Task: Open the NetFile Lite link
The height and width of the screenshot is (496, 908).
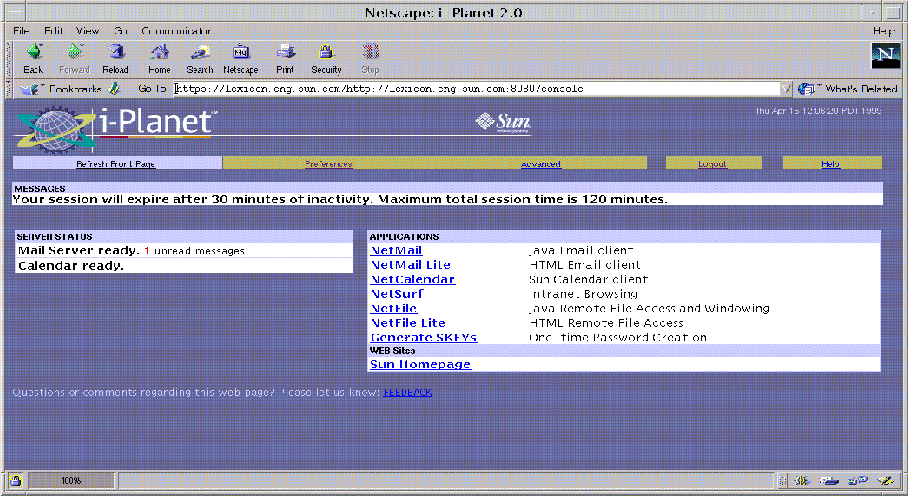Action: click(x=408, y=323)
